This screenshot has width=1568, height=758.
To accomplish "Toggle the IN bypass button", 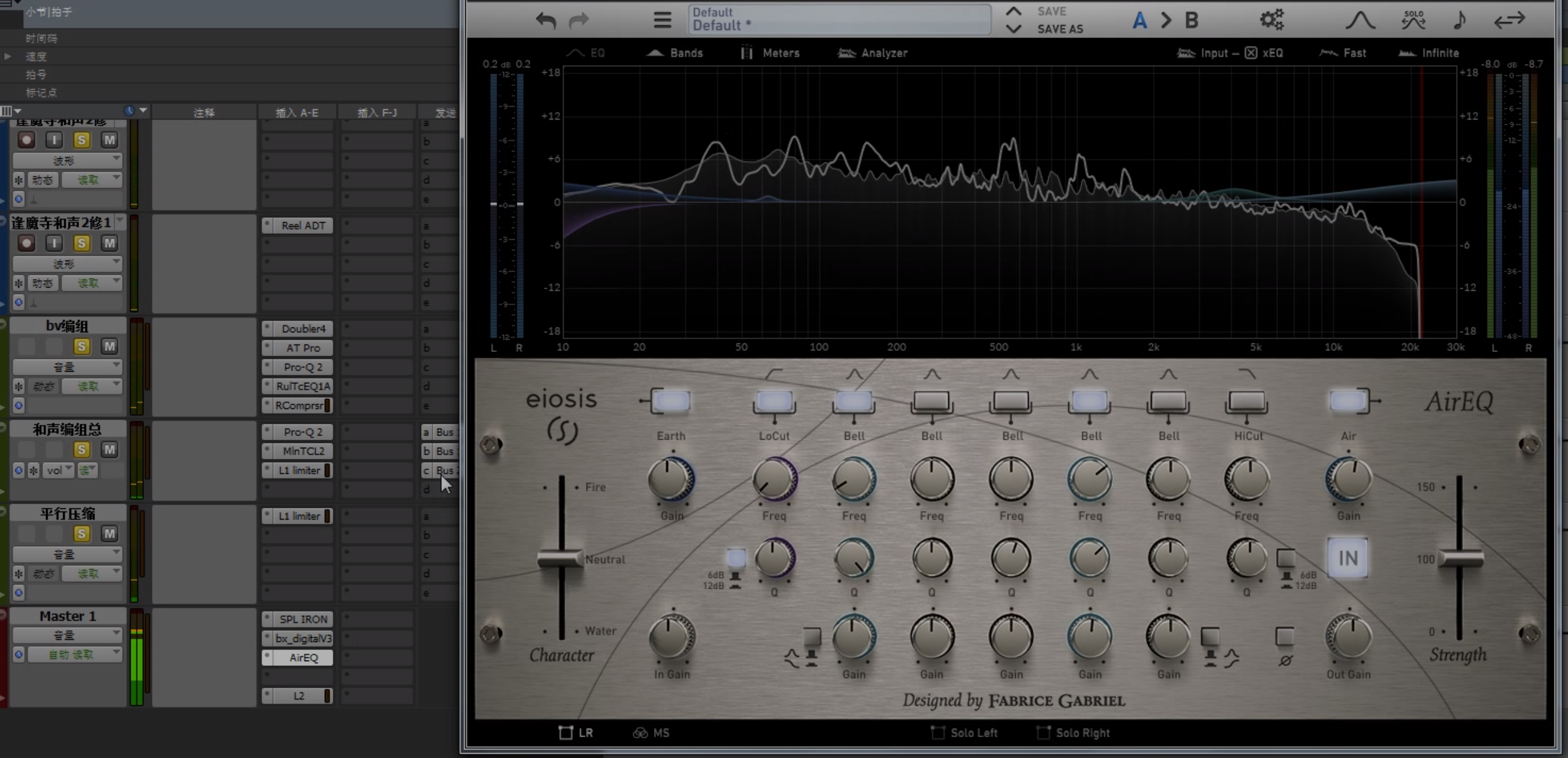I will tap(1347, 557).
